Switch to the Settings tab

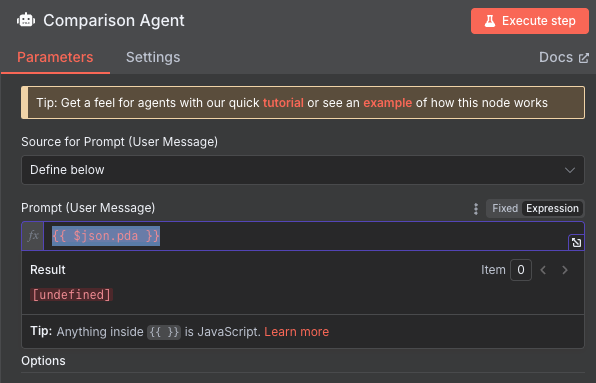153,57
